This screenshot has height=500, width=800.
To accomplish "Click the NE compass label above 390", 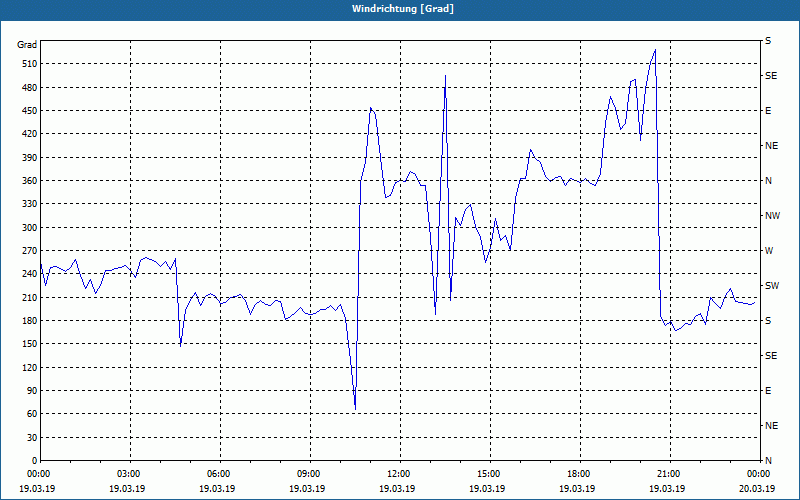I will click(x=771, y=146).
